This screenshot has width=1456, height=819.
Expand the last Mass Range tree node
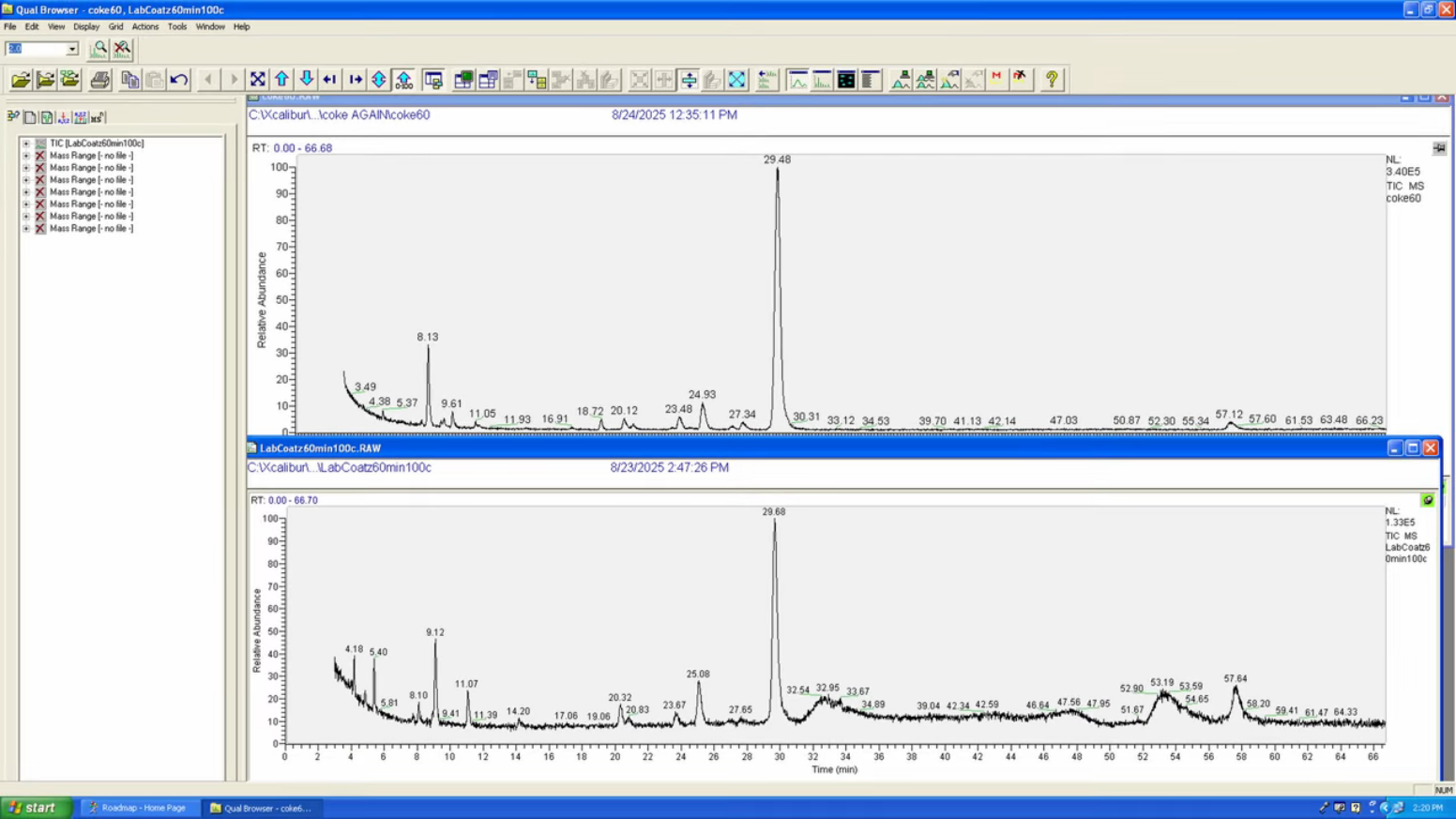[x=26, y=228]
